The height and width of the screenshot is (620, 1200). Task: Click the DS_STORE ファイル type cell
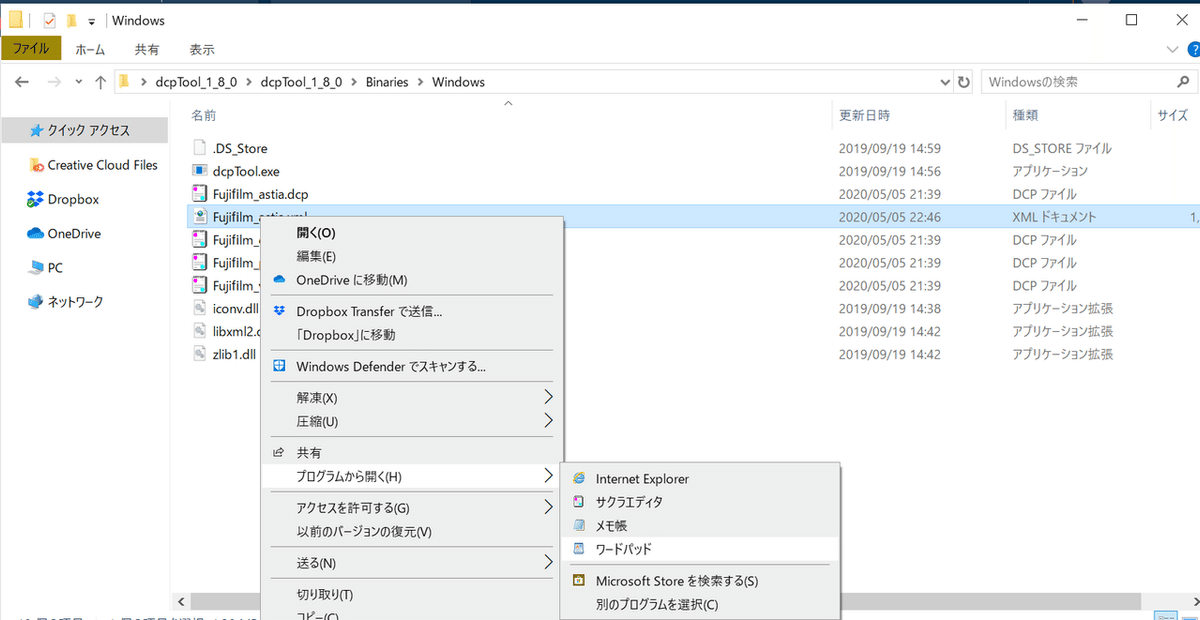point(1061,148)
